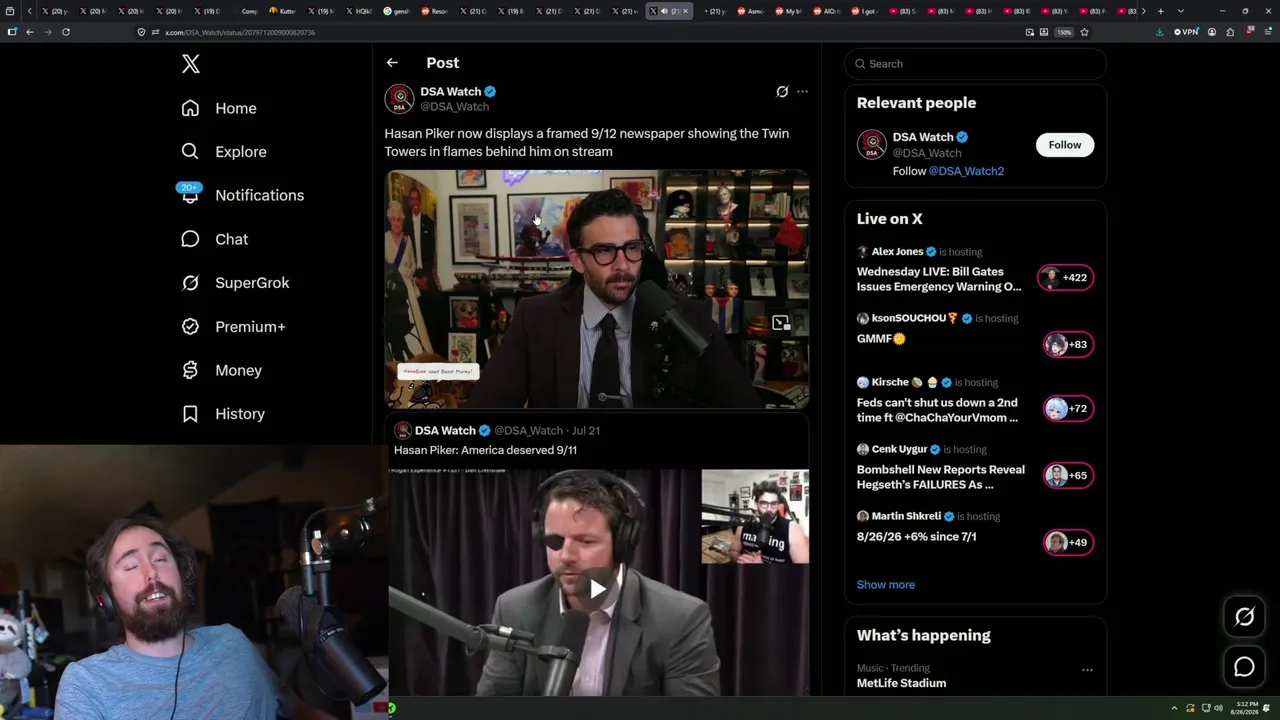Focus the Search input field
The width and height of the screenshot is (1280, 720).
click(975, 64)
